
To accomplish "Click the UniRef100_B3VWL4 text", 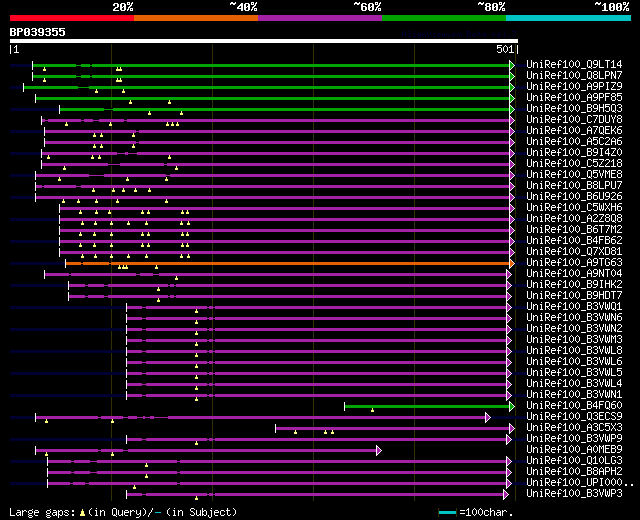I will (x=574, y=384).
